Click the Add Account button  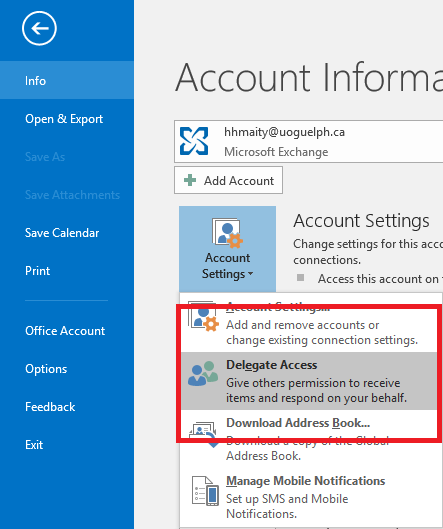[228, 180]
